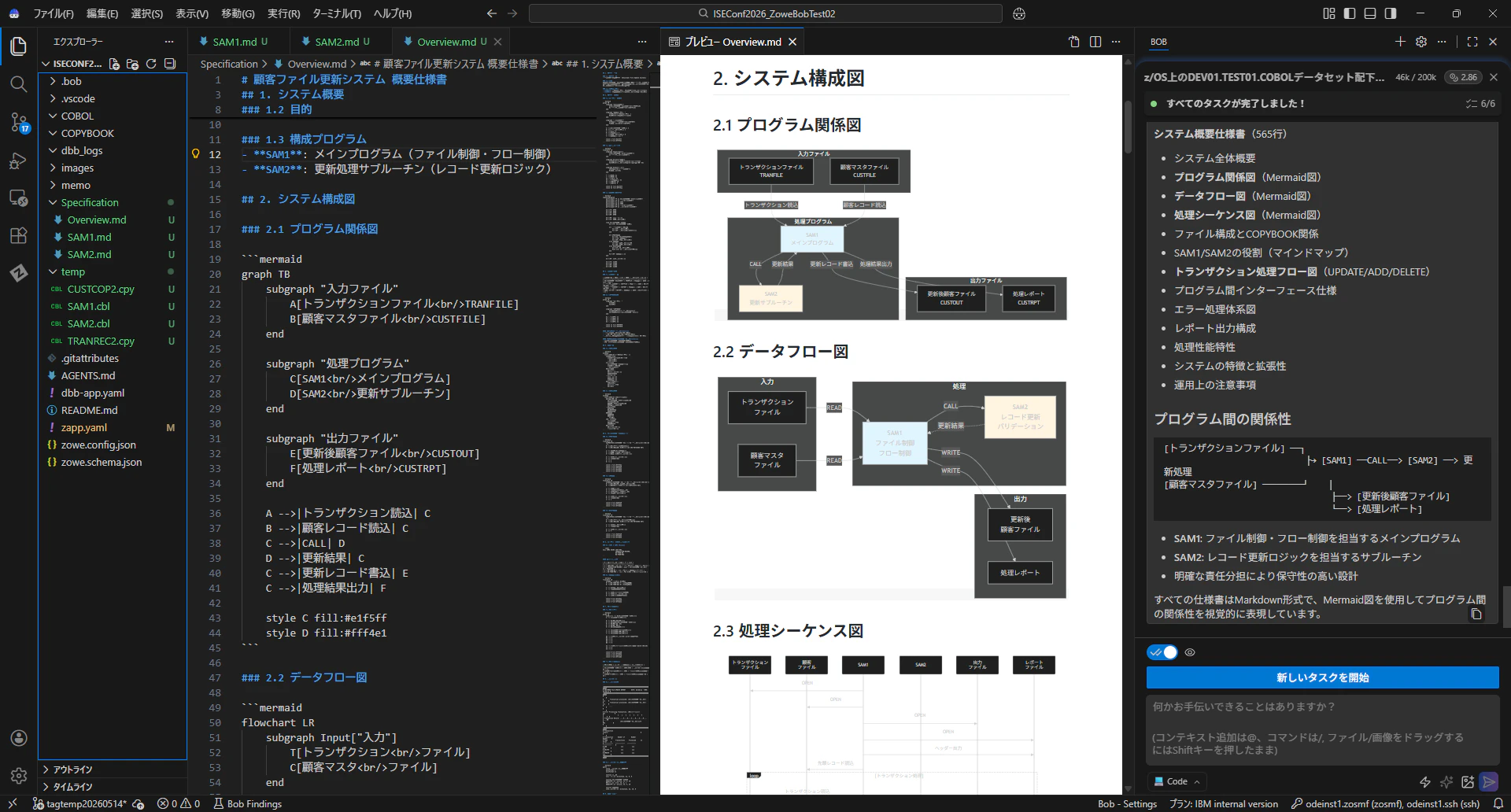This screenshot has width=1511, height=812.
Task: Toggle the auto-approve switch in Bob
Action: coord(1162,652)
